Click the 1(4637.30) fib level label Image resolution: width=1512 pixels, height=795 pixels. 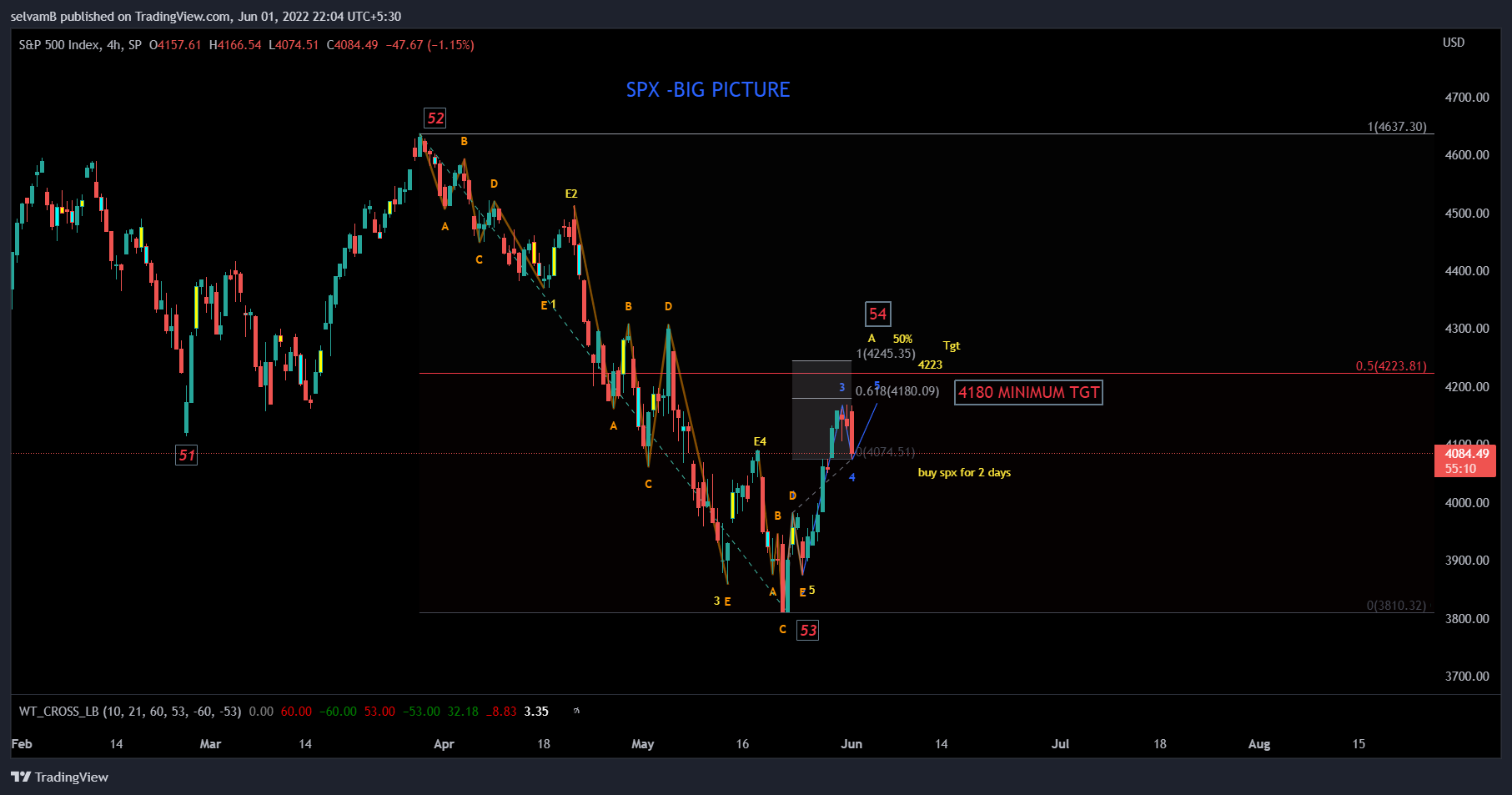point(1397,127)
